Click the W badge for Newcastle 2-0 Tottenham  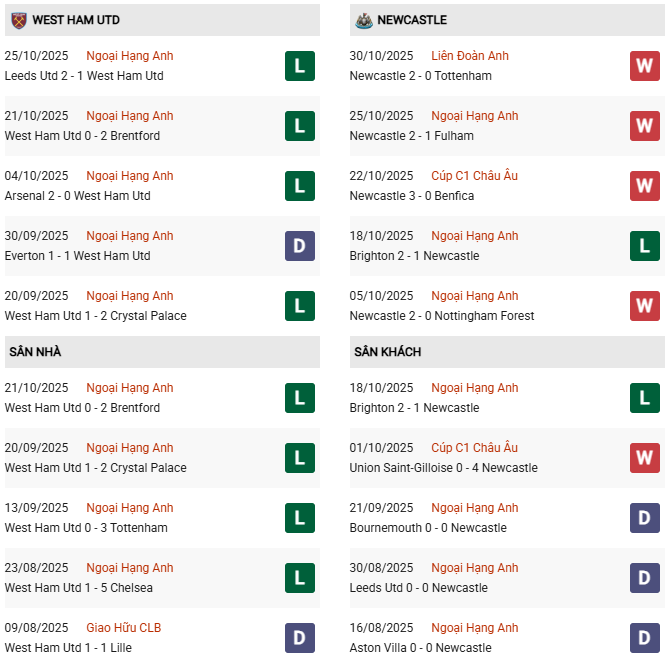pos(645,66)
